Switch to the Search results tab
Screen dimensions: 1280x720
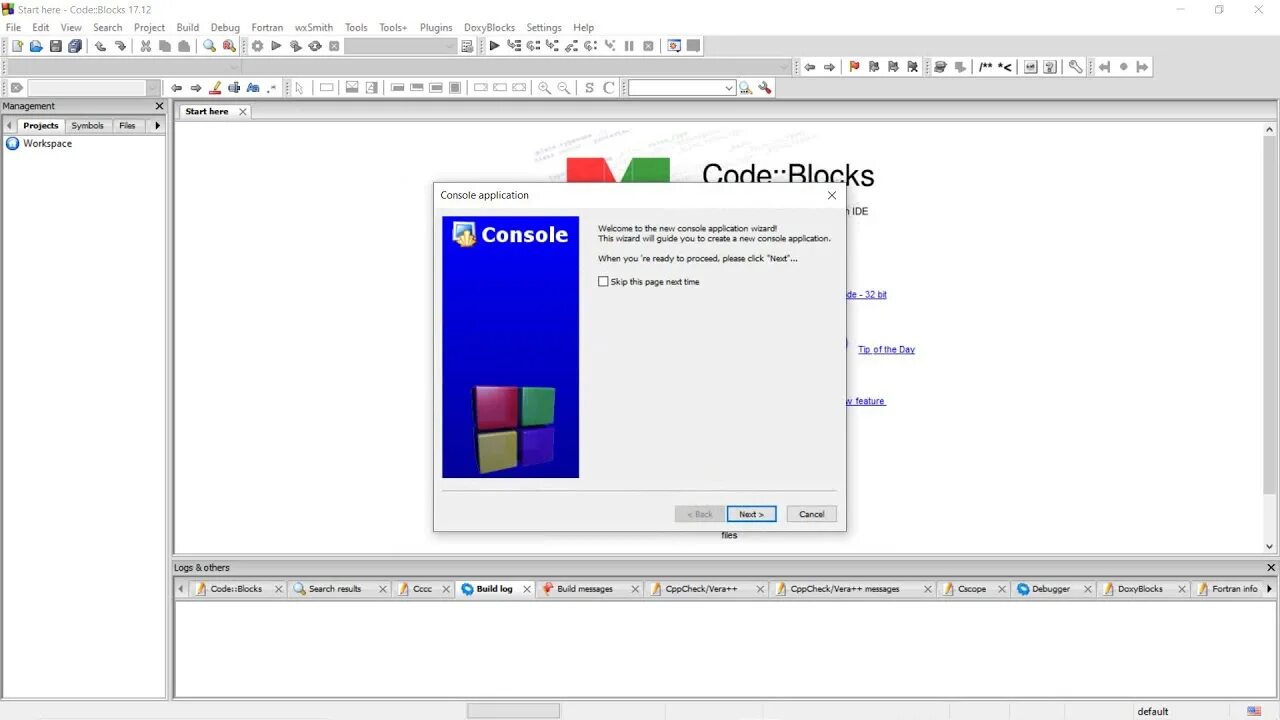click(x=335, y=589)
